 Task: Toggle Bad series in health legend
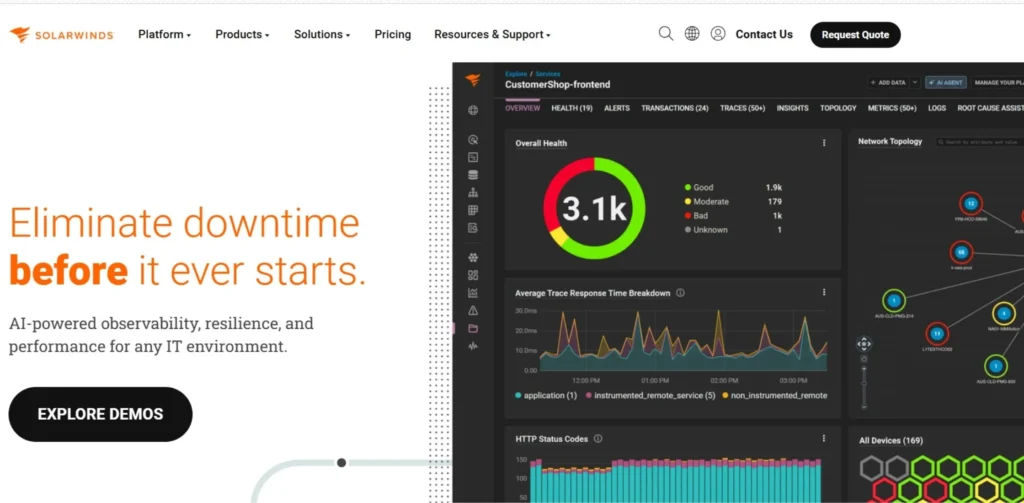pyautogui.click(x=696, y=216)
